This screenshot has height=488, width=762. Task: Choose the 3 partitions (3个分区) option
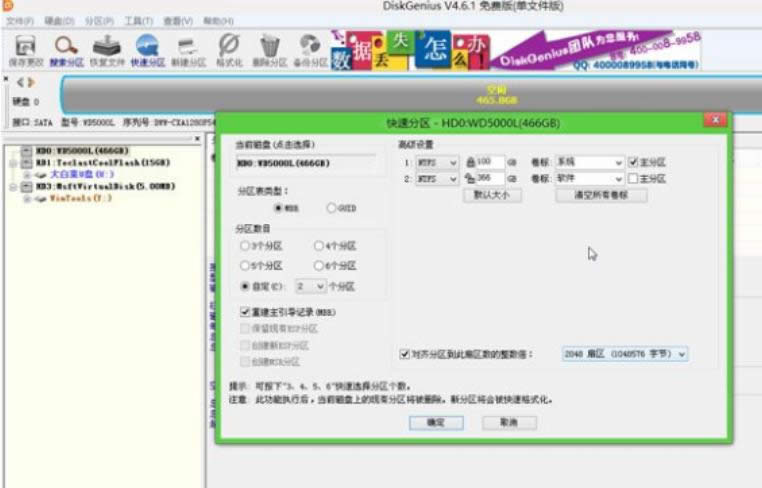(x=246, y=245)
